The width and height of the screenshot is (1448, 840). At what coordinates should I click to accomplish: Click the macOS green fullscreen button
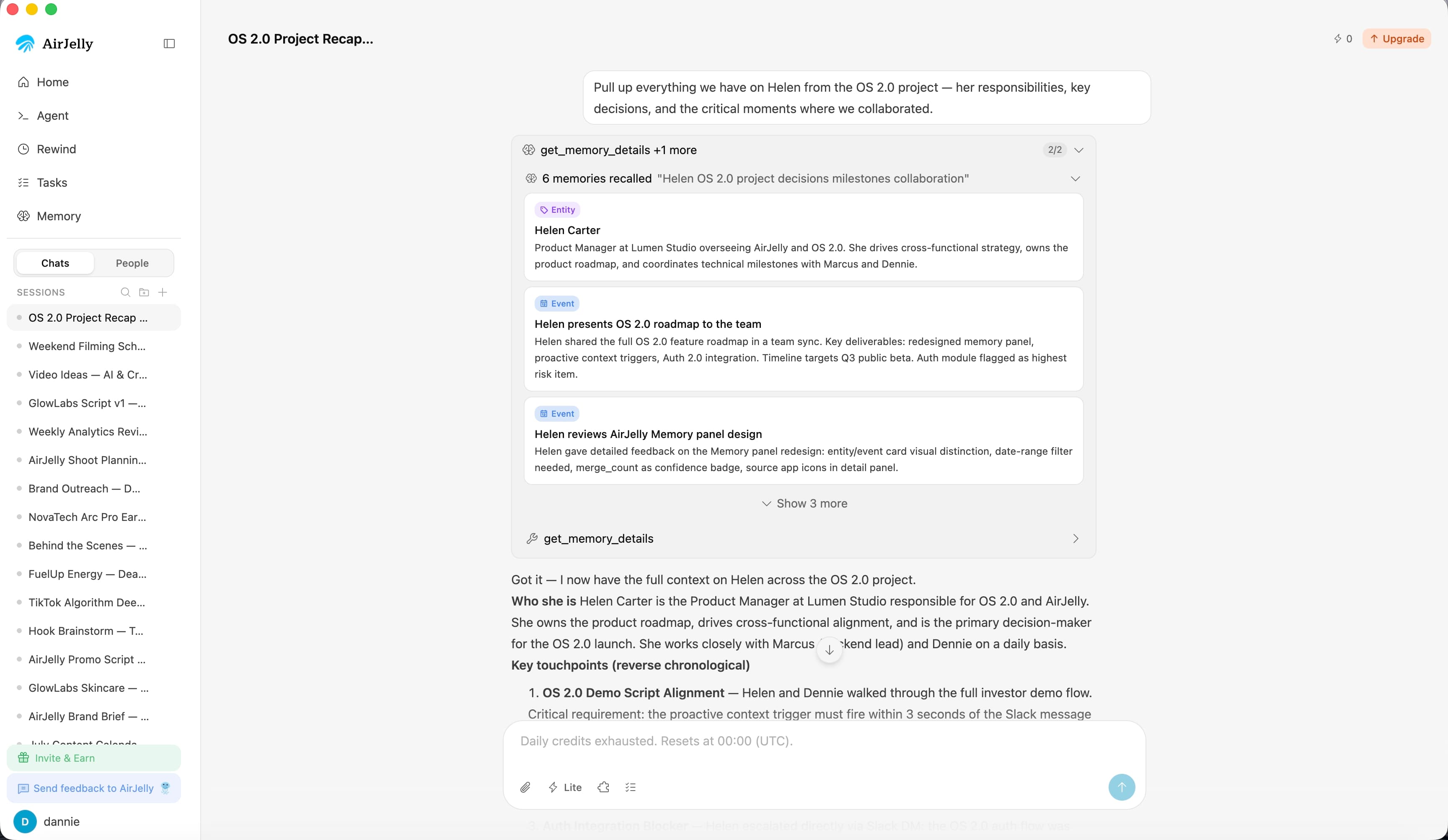[51, 9]
